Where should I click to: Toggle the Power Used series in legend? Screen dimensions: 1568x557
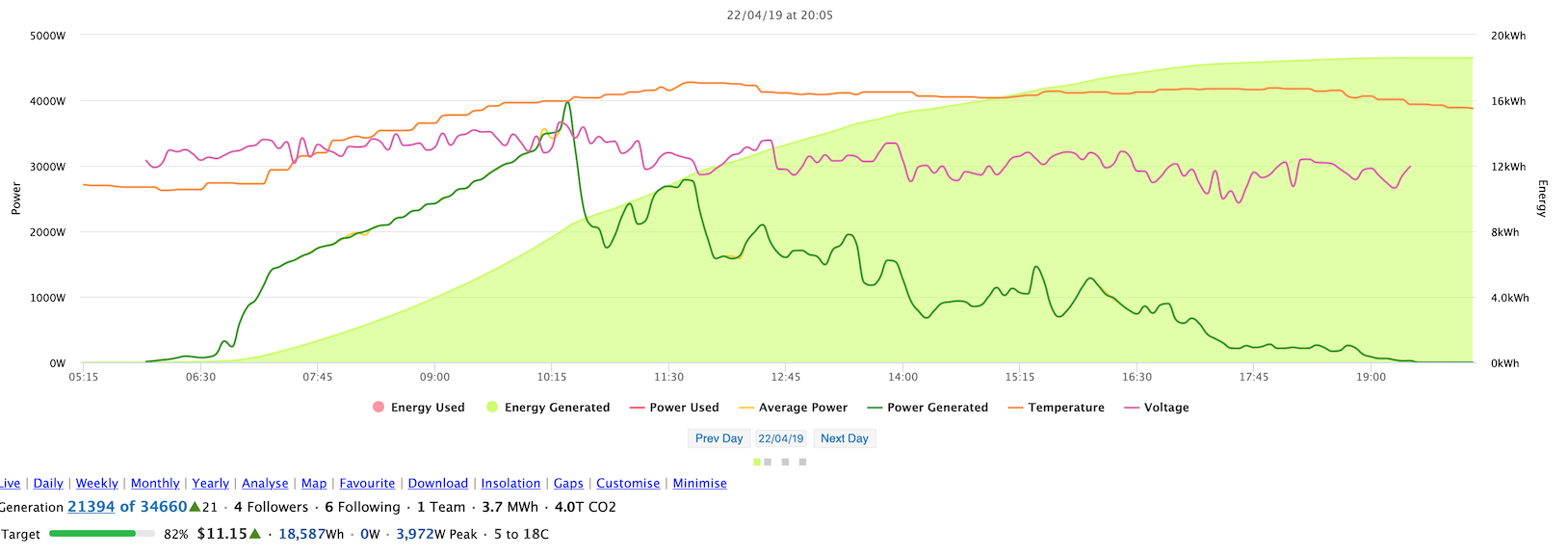[674, 408]
